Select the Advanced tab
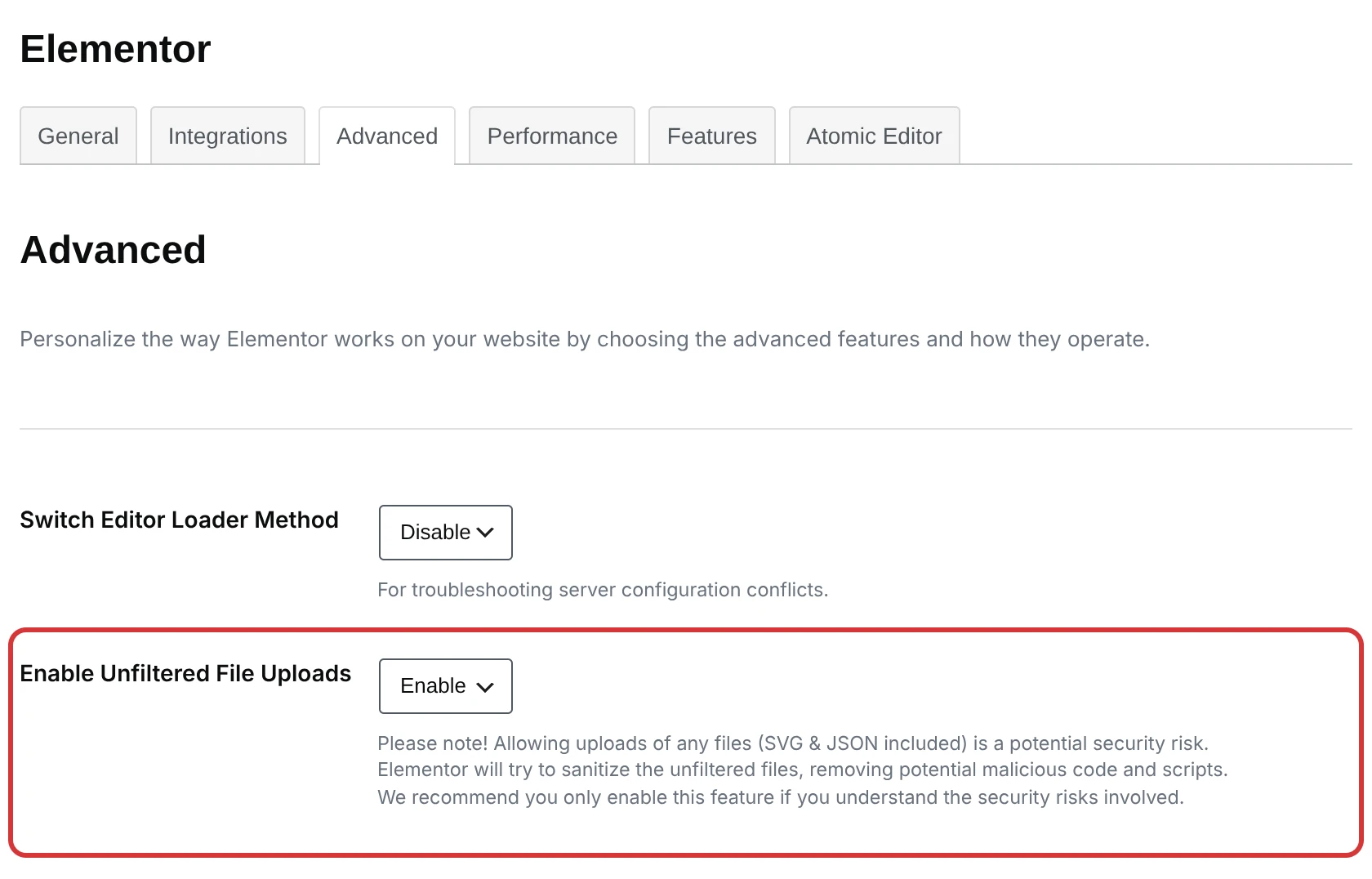 [387, 136]
